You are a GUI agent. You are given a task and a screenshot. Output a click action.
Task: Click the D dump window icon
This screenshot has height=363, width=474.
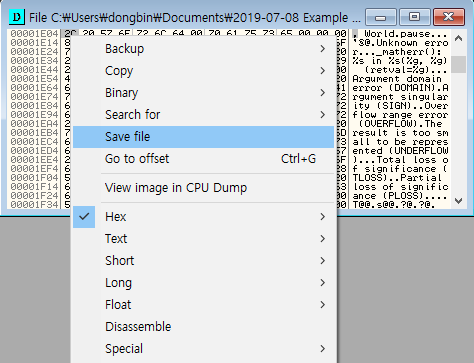click(x=17, y=17)
